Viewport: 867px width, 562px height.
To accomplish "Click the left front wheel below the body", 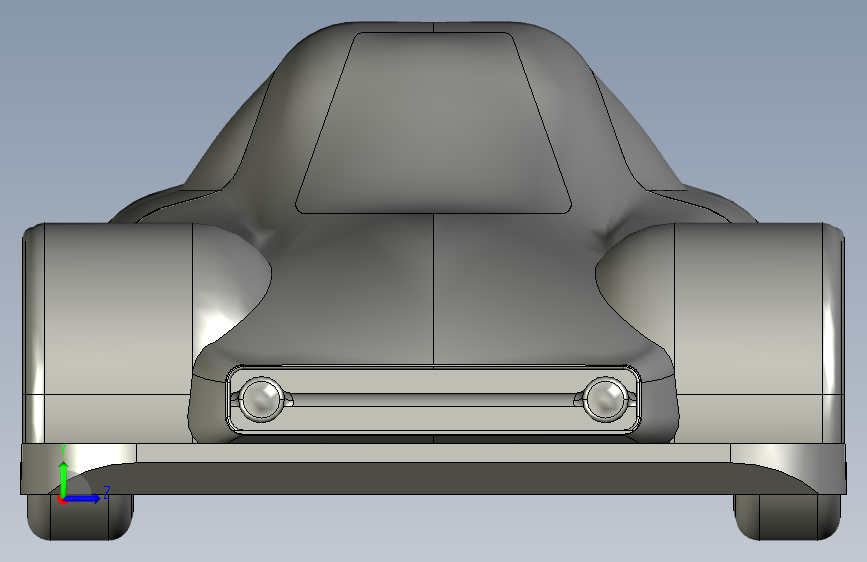I will click(x=80, y=518).
